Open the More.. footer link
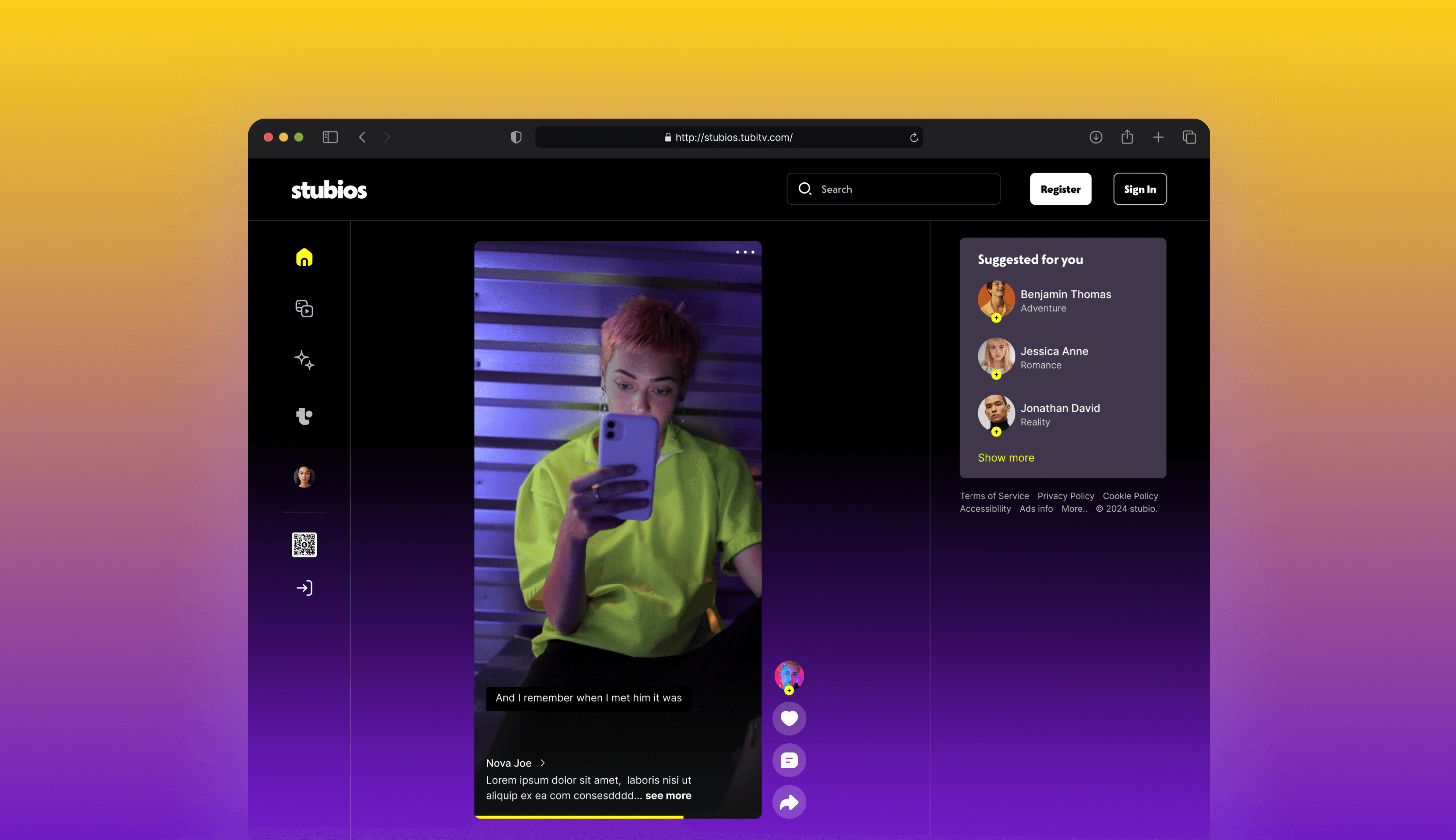Viewport: 1456px width, 840px height. click(x=1074, y=509)
